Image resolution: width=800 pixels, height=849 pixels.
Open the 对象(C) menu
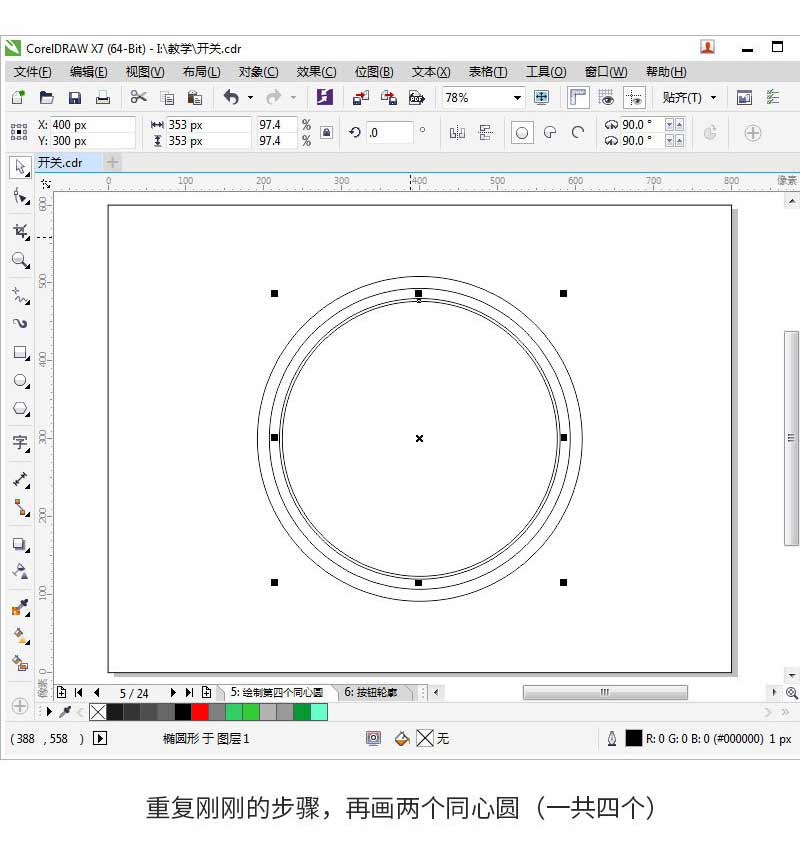coord(258,72)
